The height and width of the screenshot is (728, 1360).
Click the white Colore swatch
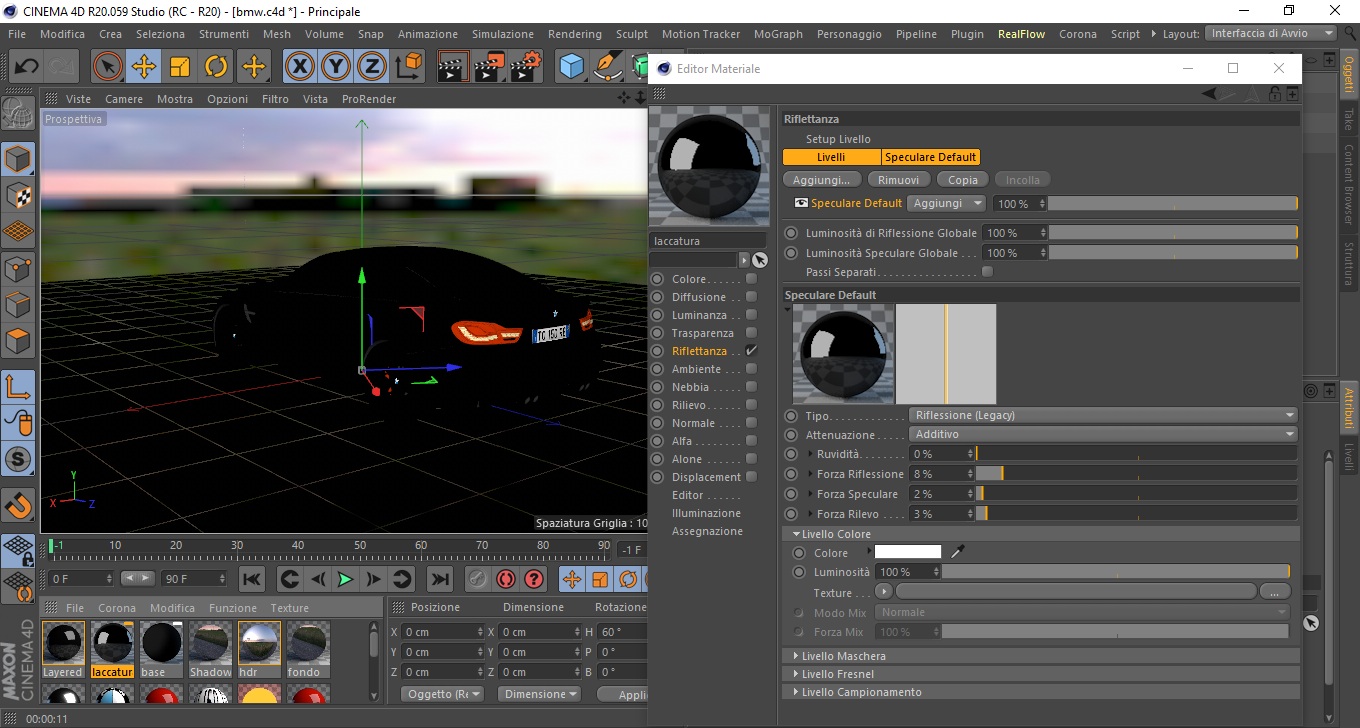(x=908, y=552)
